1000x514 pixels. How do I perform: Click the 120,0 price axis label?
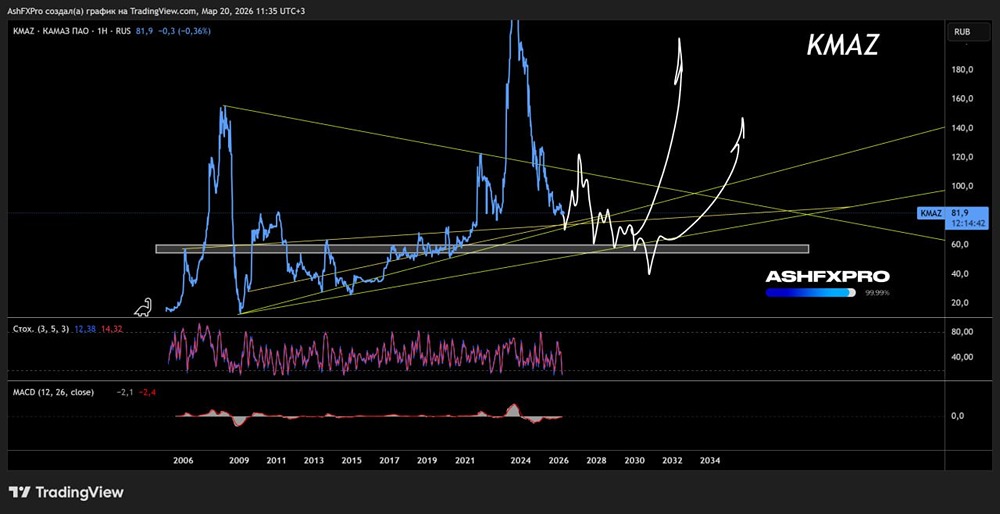click(x=963, y=157)
